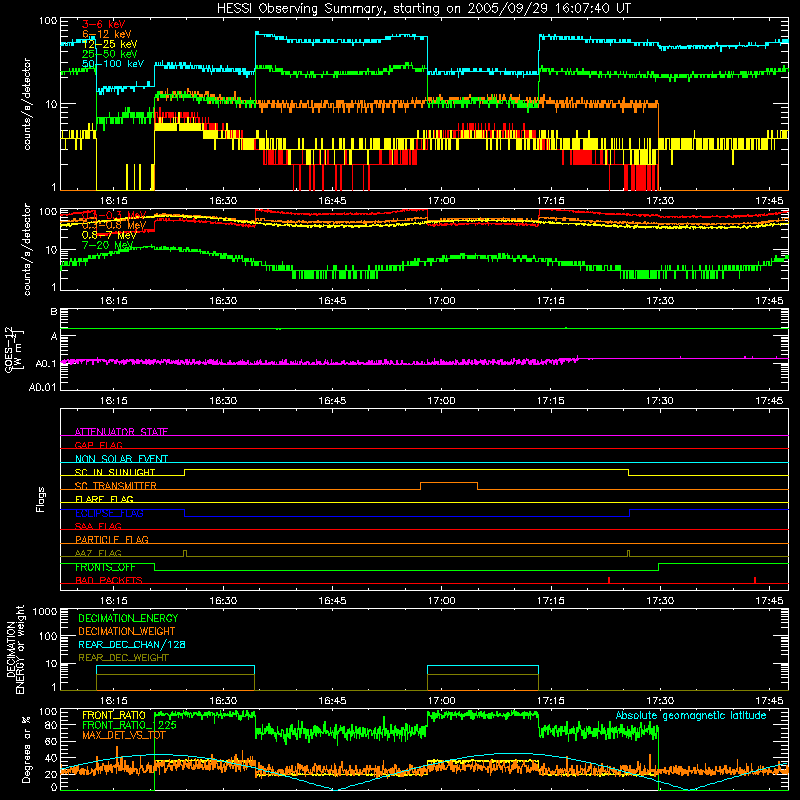Click the AAZ_FLAG label
This screenshot has width=800, height=800.
98,553
